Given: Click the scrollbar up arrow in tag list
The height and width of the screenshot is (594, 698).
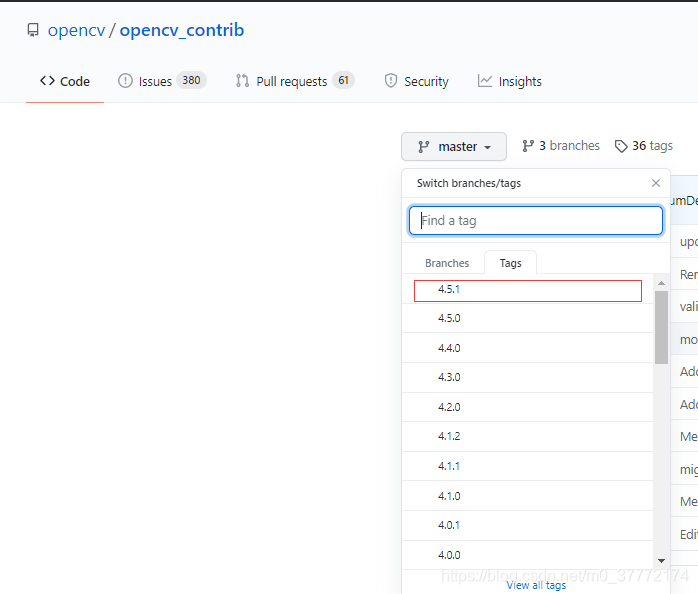Looking at the screenshot, I should tap(661, 283).
